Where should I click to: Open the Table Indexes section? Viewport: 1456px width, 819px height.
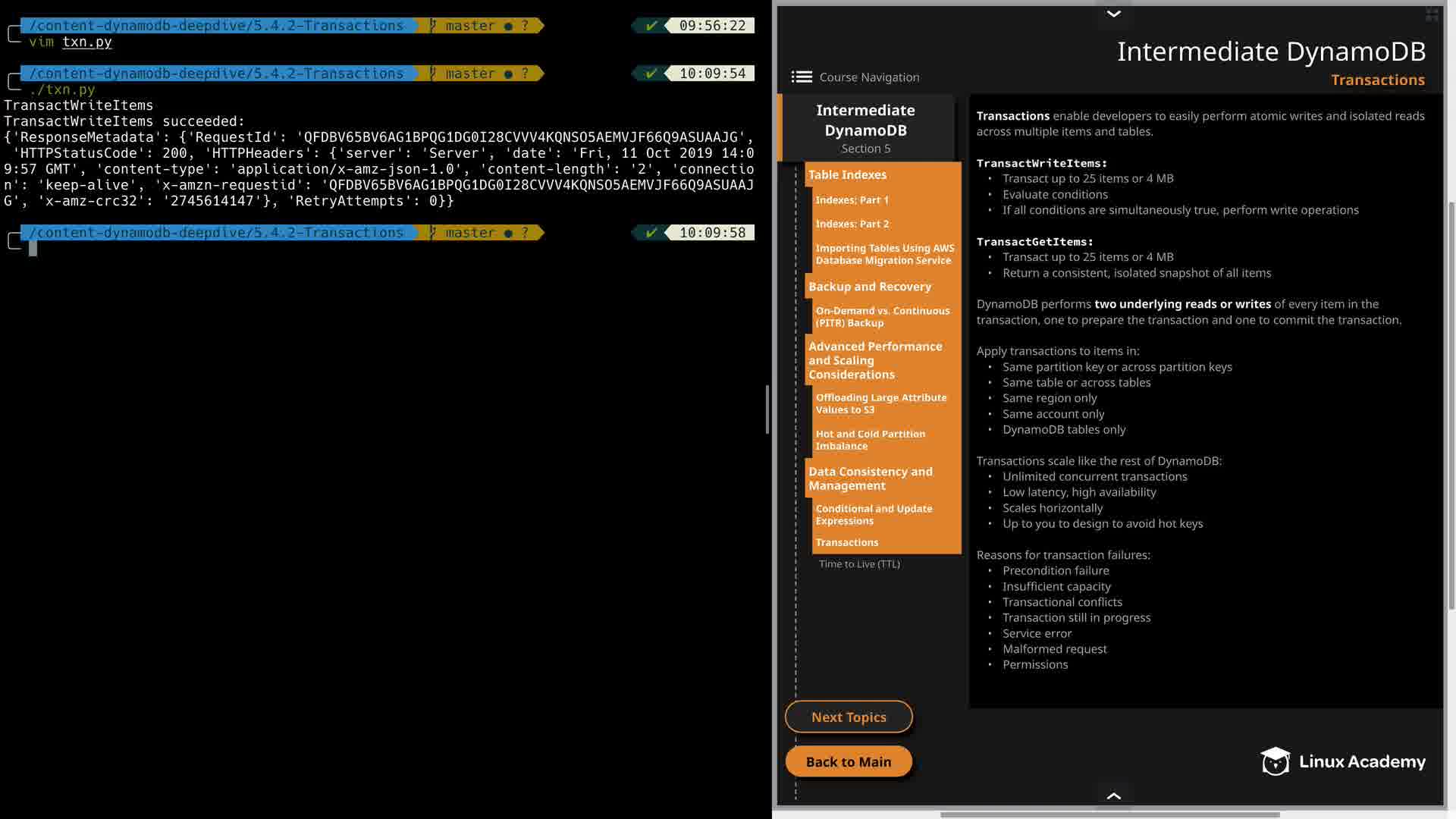[847, 174]
